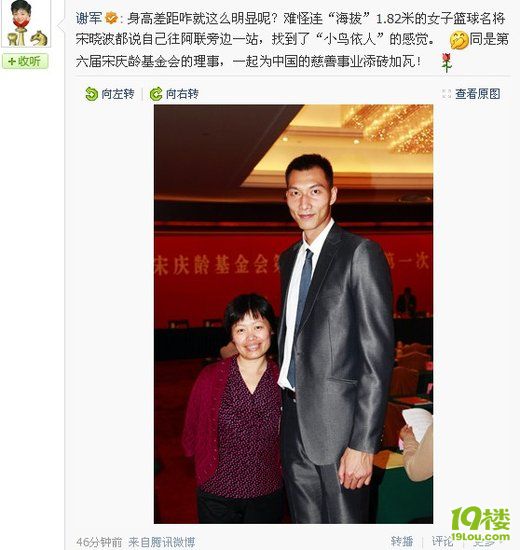Select 向左转 to rotate photo left

coord(110,94)
